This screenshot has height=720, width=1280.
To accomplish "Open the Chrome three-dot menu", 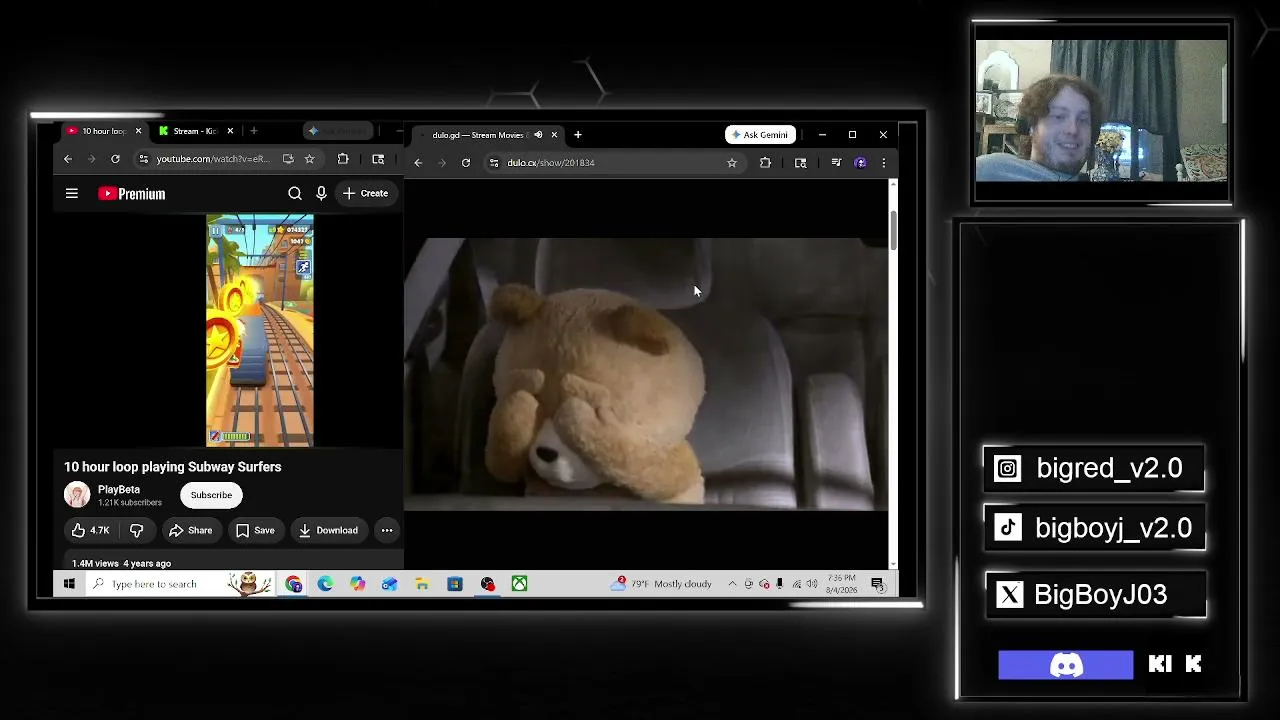I will (x=883, y=163).
